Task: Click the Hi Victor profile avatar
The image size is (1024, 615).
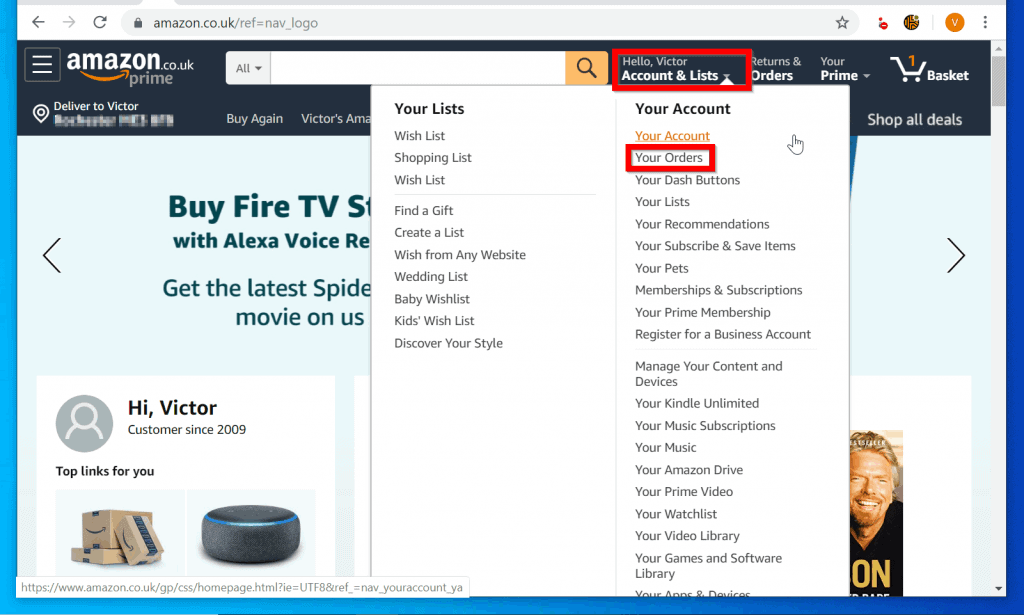Action: tap(84, 423)
